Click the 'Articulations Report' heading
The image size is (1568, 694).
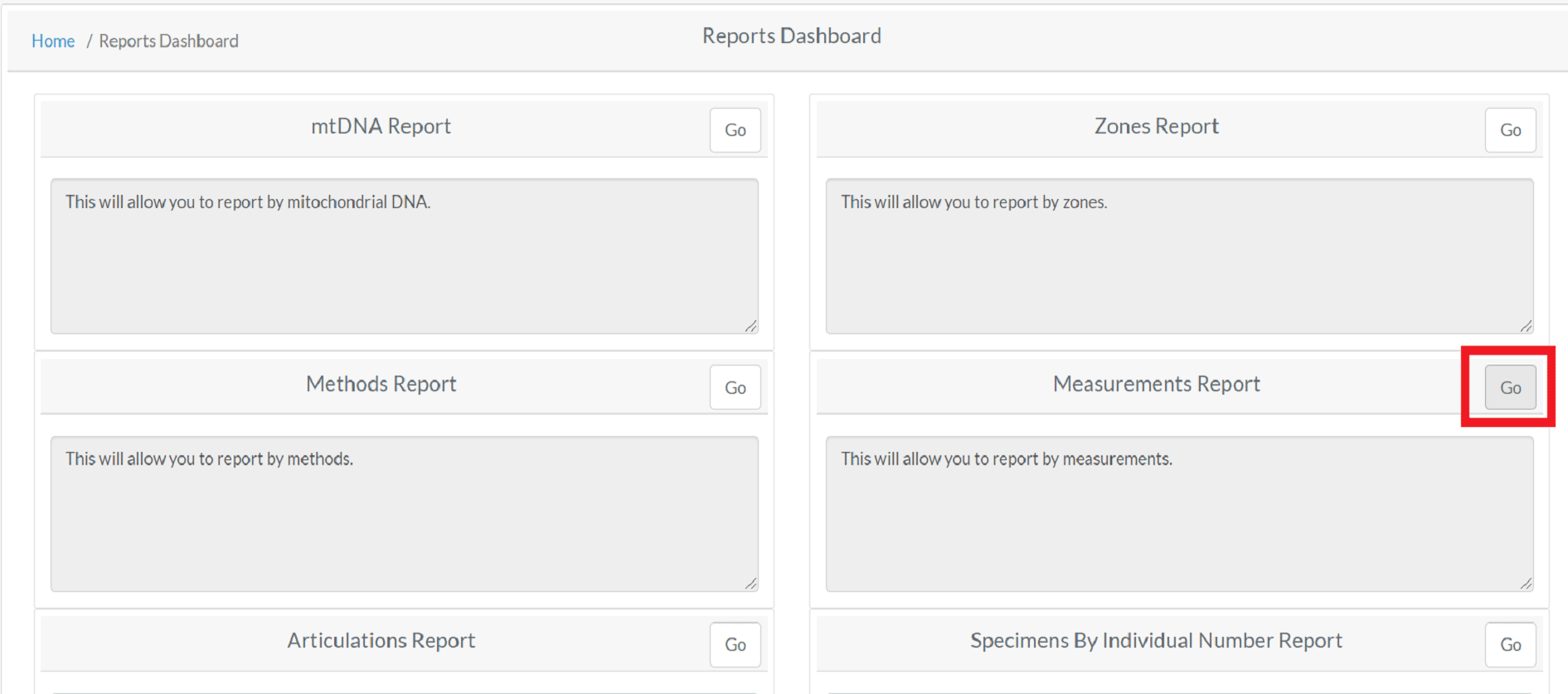coord(381,641)
